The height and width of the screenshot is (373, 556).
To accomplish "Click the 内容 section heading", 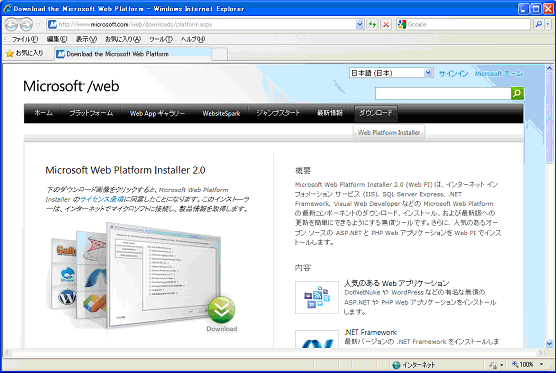I will coord(303,268).
